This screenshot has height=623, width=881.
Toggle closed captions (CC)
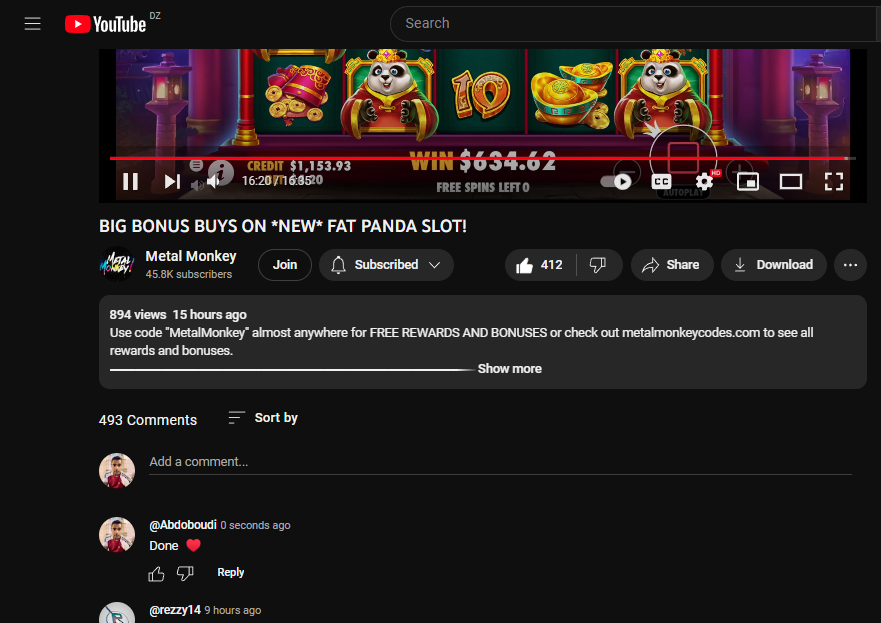(661, 181)
